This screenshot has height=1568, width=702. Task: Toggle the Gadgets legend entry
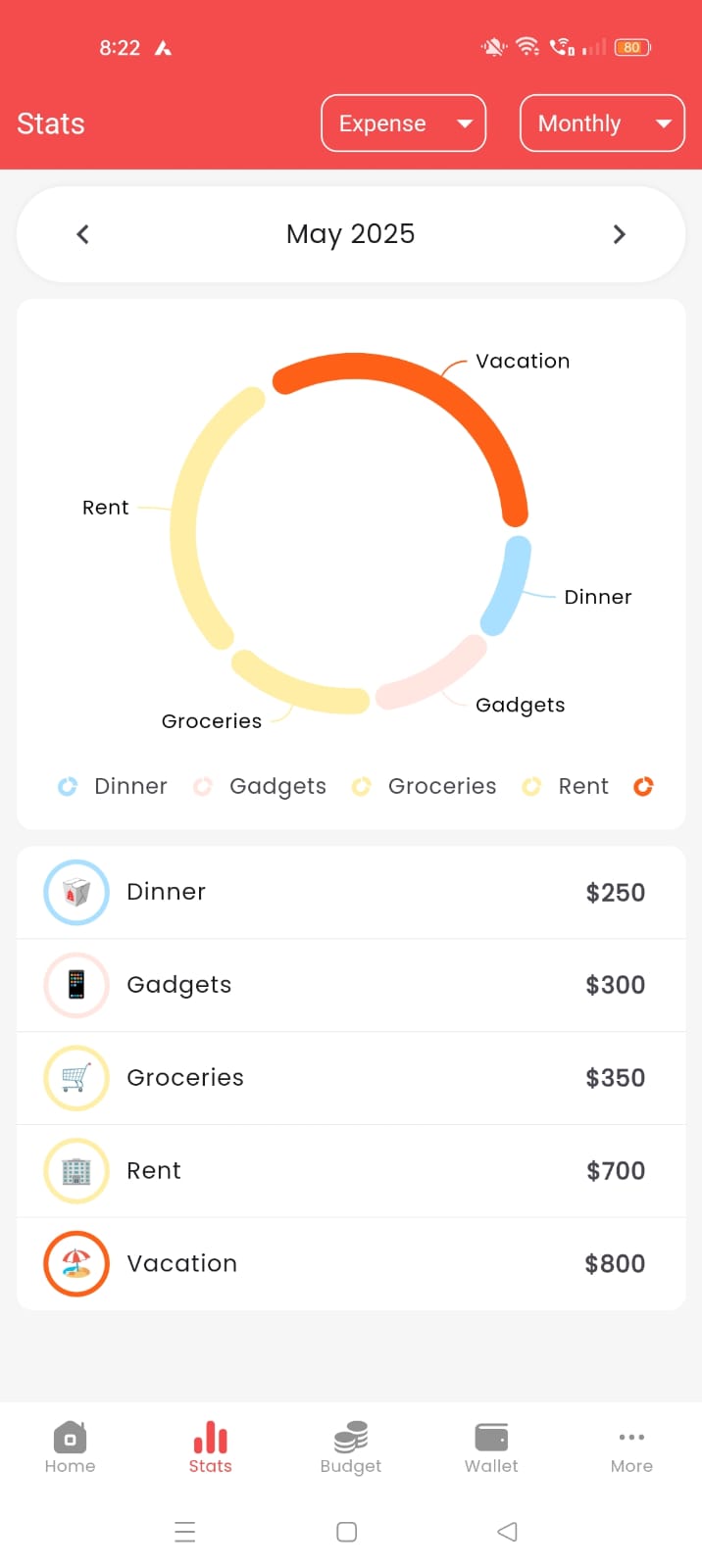point(259,786)
